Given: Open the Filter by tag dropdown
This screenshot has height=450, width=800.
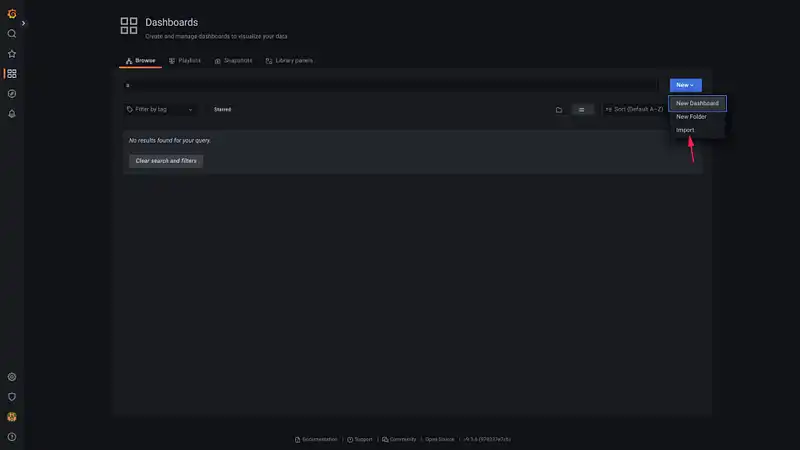Looking at the screenshot, I should 160,110.
